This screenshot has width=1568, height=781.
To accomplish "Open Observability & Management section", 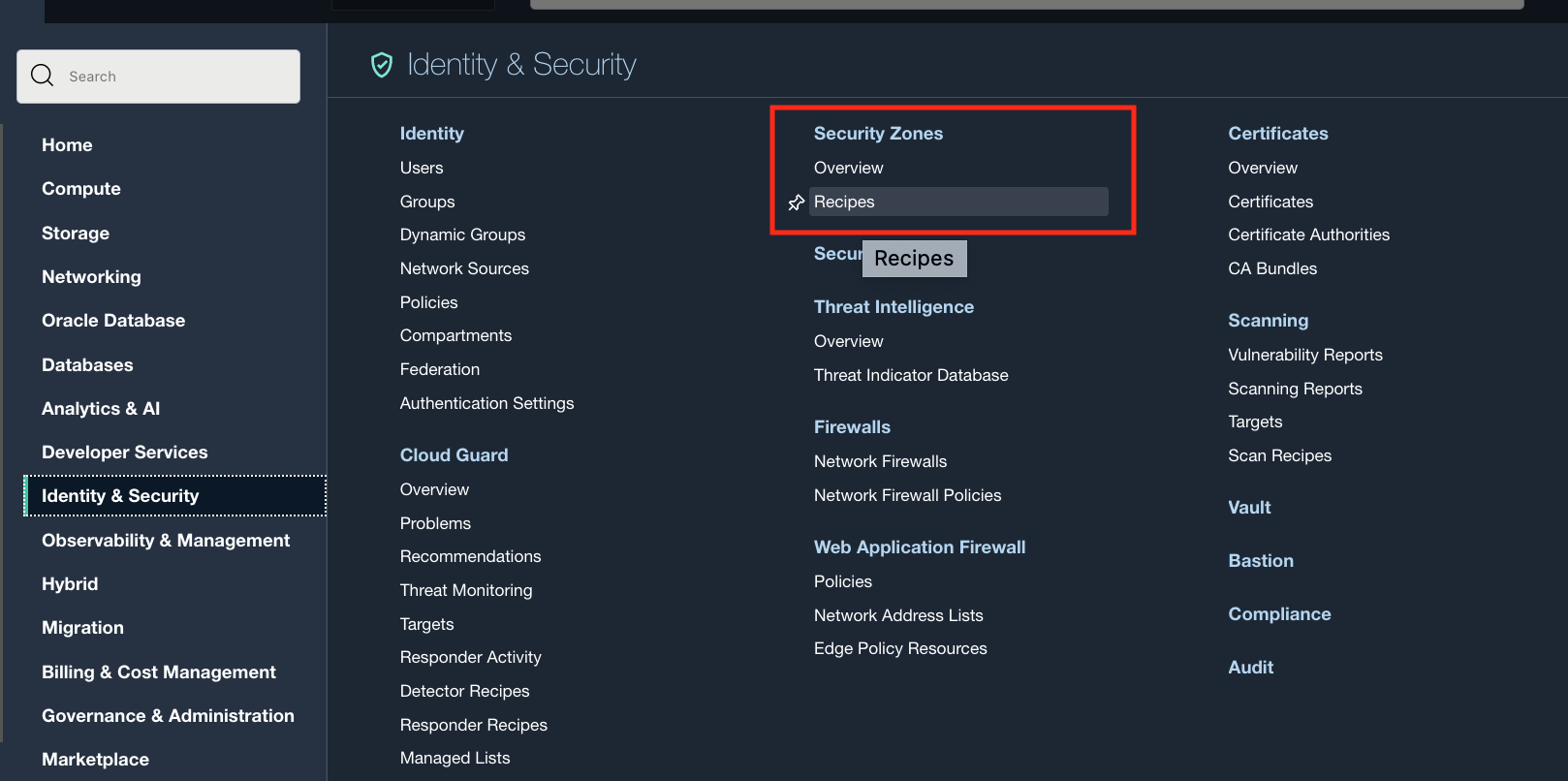I will point(166,540).
